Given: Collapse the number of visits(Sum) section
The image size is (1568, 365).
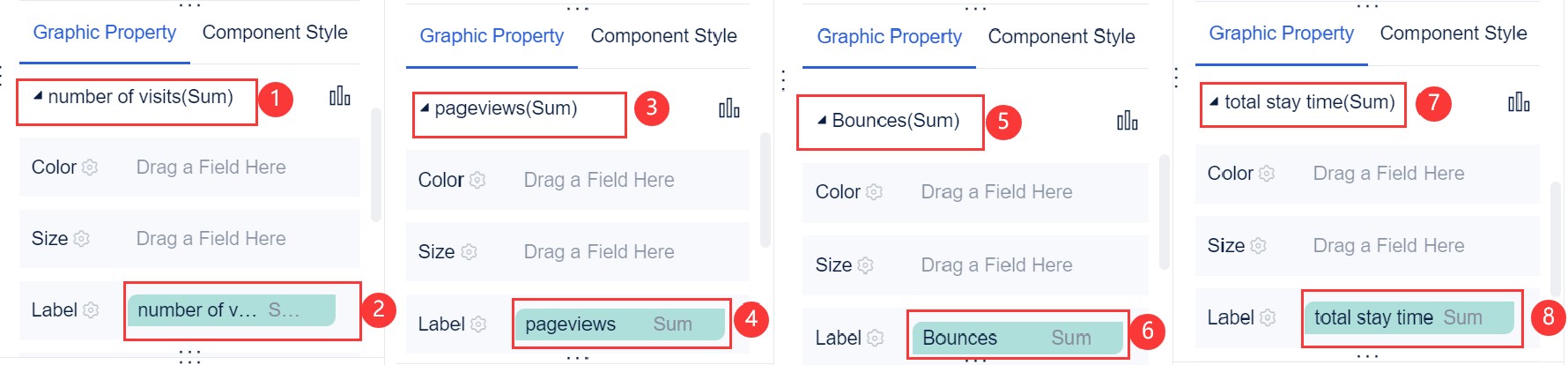Looking at the screenshot, I should tap(38, 96).
